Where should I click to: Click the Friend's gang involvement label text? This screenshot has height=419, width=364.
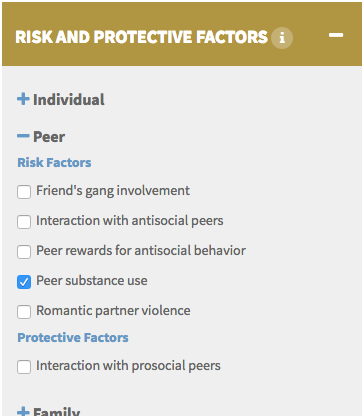113,191
